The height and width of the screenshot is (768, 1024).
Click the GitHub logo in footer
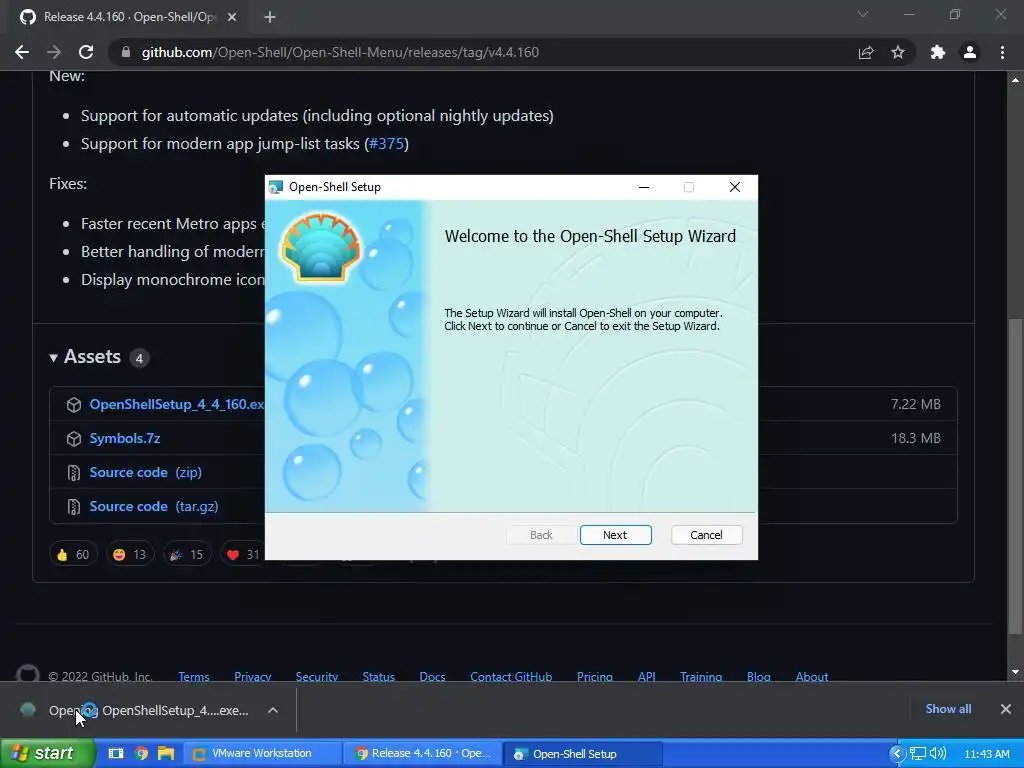point(27,674)
